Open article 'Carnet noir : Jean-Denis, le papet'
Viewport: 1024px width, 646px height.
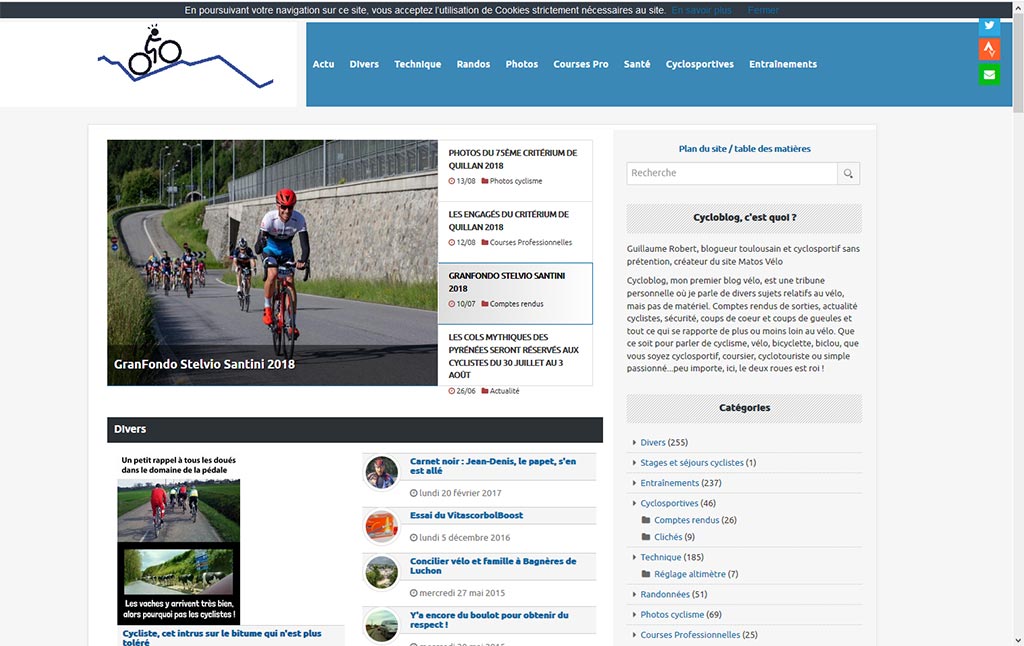493,466
